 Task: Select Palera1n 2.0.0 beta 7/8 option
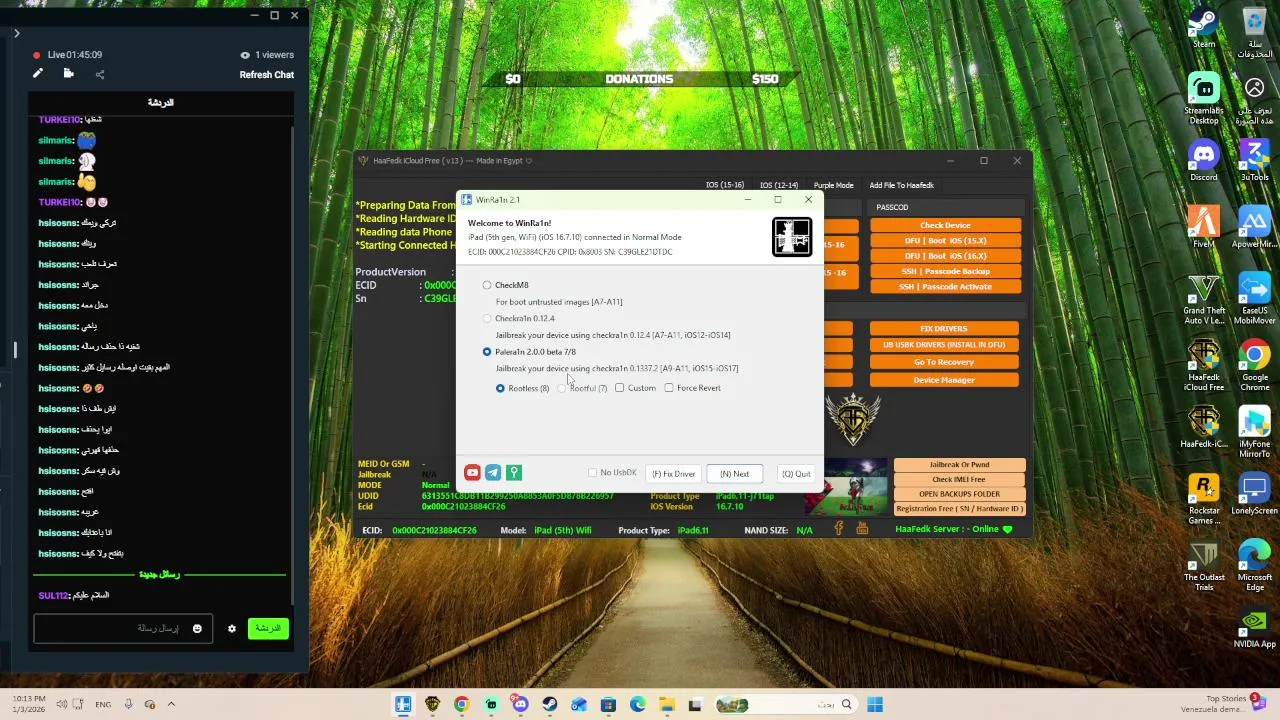pyautogui.click(x=487, y=352)
